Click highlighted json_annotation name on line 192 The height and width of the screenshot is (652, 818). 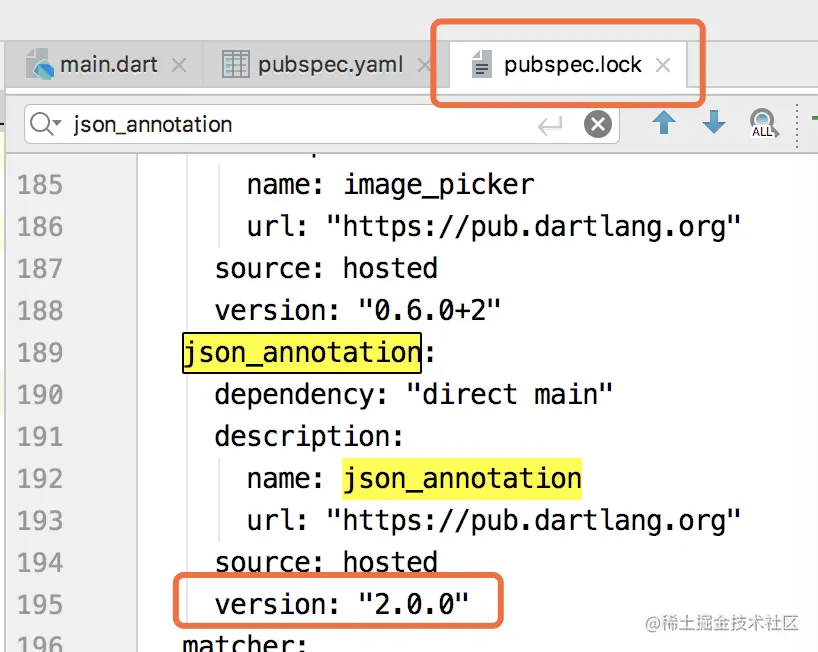(462, 479)
